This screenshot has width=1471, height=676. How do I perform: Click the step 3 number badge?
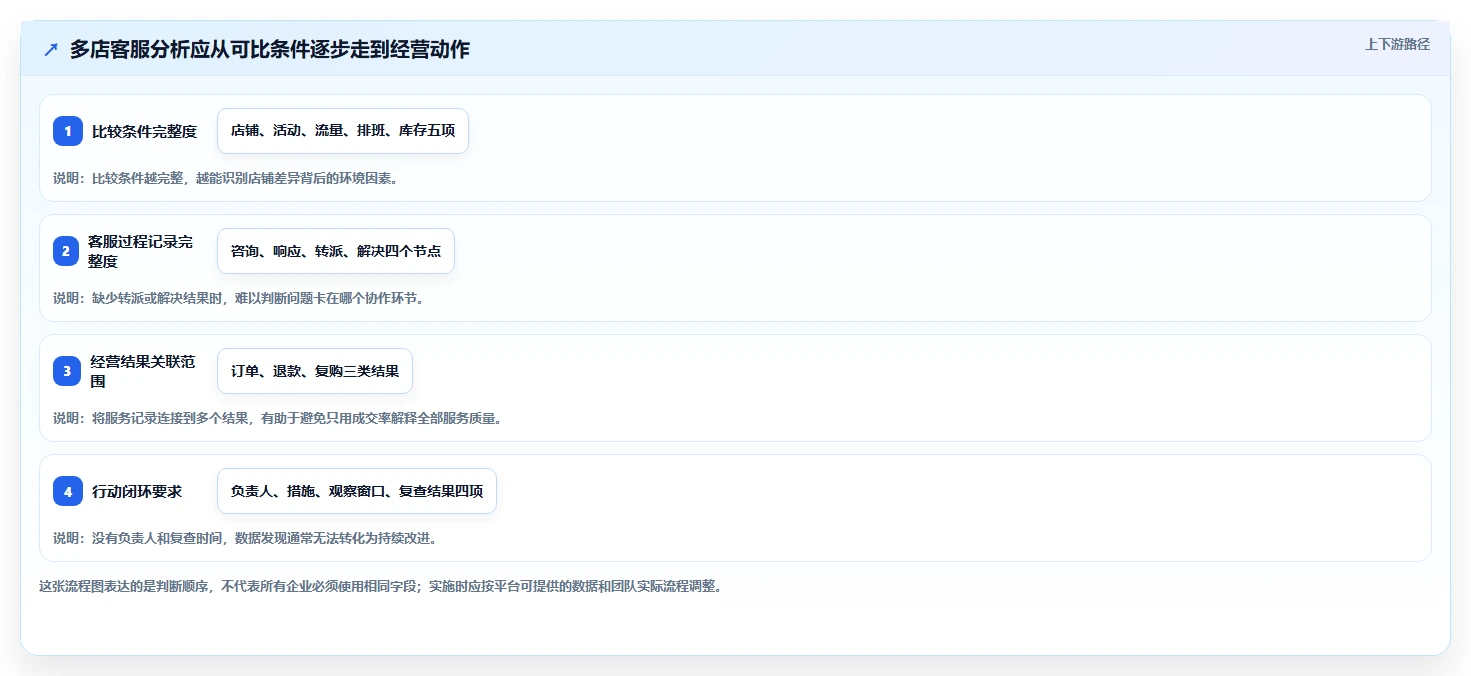click(x=68, y=371)
